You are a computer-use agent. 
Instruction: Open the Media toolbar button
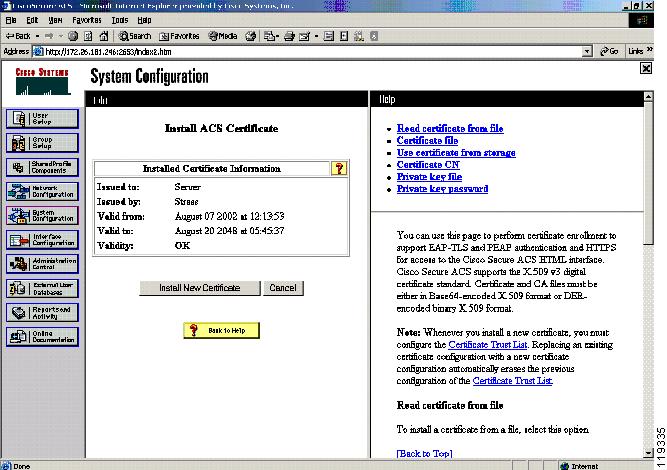[223, 37]
